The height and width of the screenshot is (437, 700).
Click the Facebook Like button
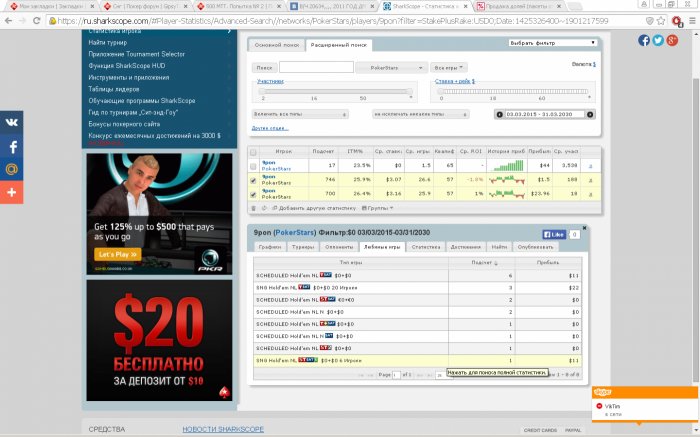(x=554, y=234)
